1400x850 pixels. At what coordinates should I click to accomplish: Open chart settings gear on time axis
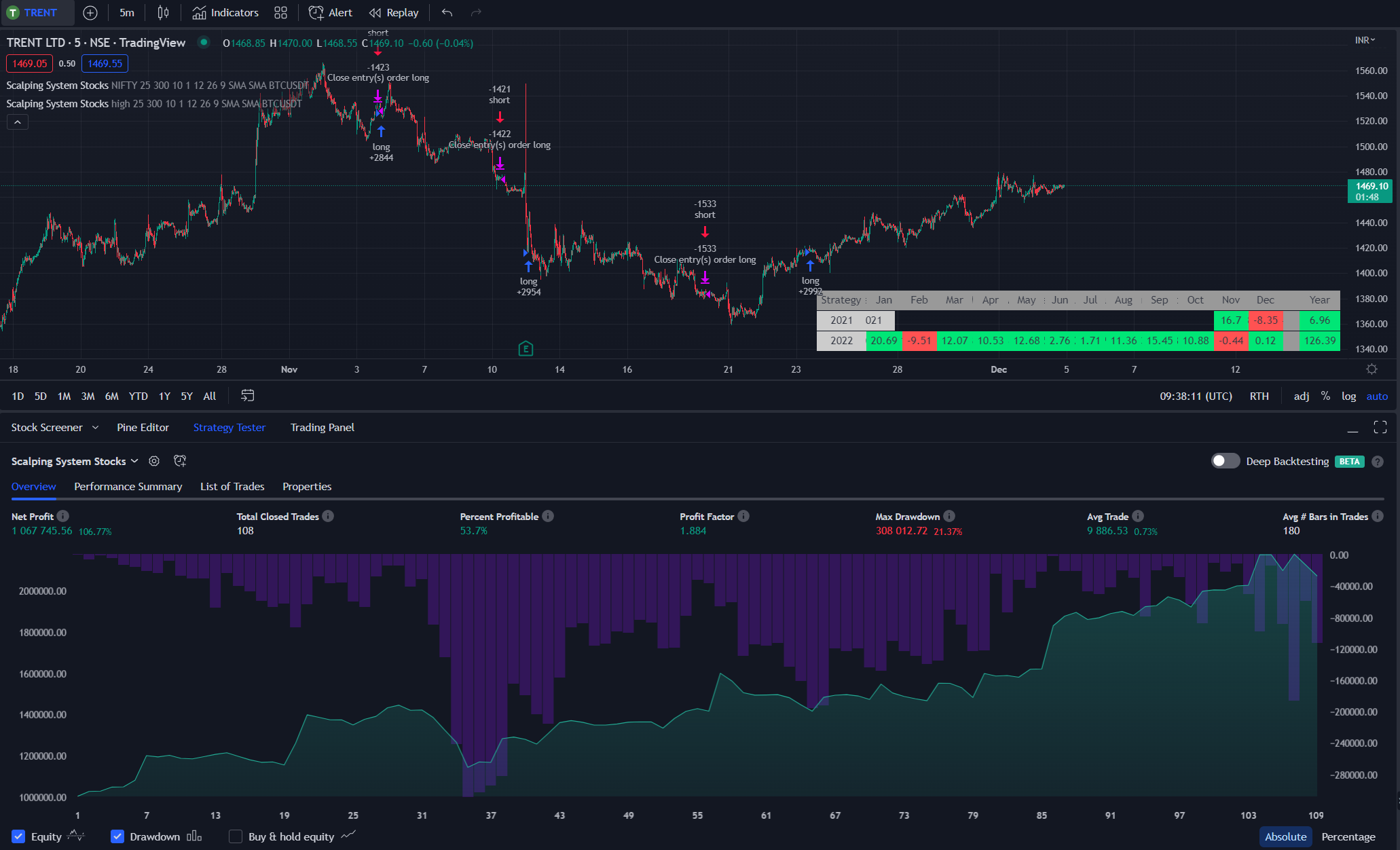click(1371, 369)
